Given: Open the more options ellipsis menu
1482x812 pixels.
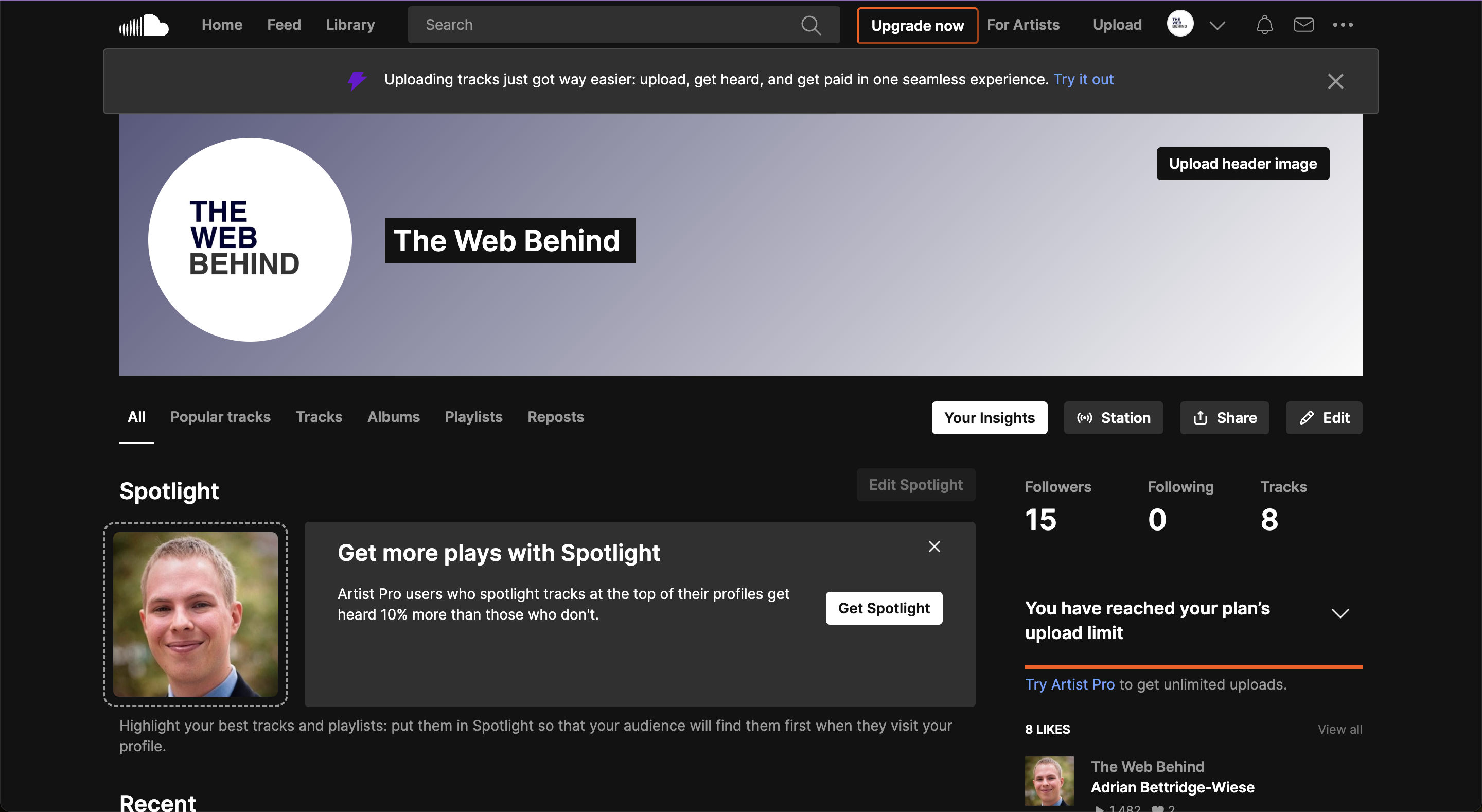Looking at the screenshot, I should pos(1344,24).
